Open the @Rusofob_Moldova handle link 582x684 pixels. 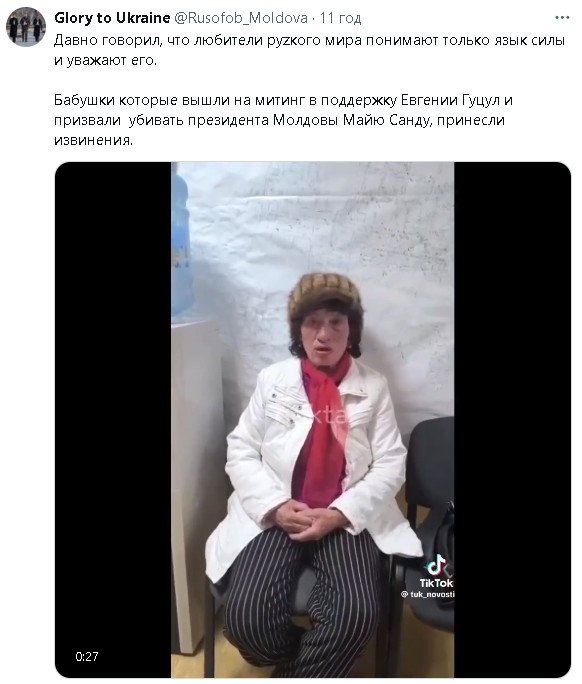(241, 18)
